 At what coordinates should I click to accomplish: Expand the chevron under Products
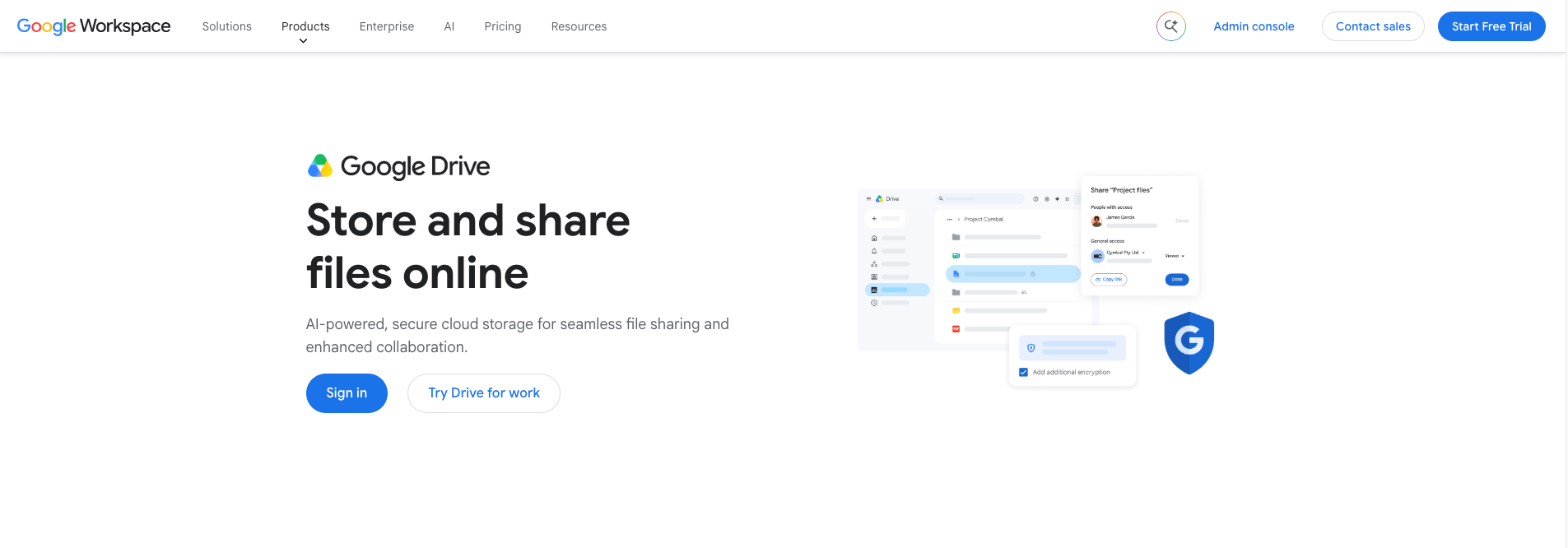point(304,41)
